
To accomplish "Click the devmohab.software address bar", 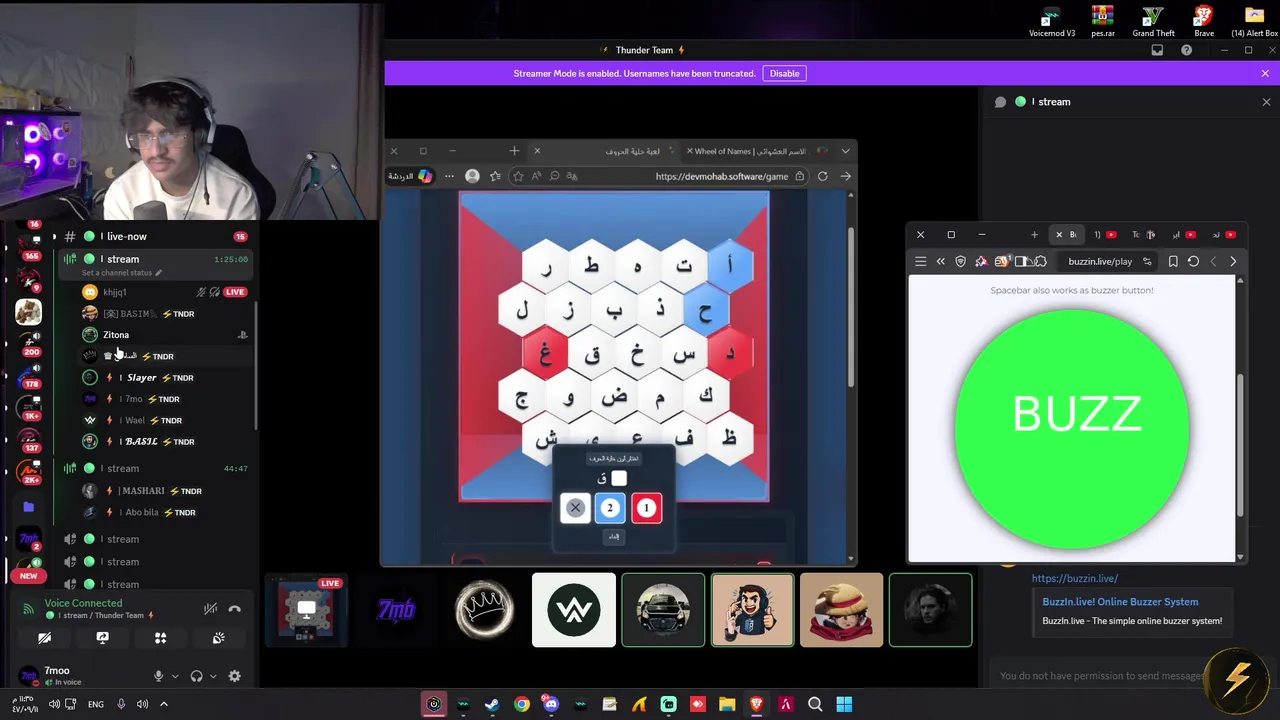I will [722, 176].
